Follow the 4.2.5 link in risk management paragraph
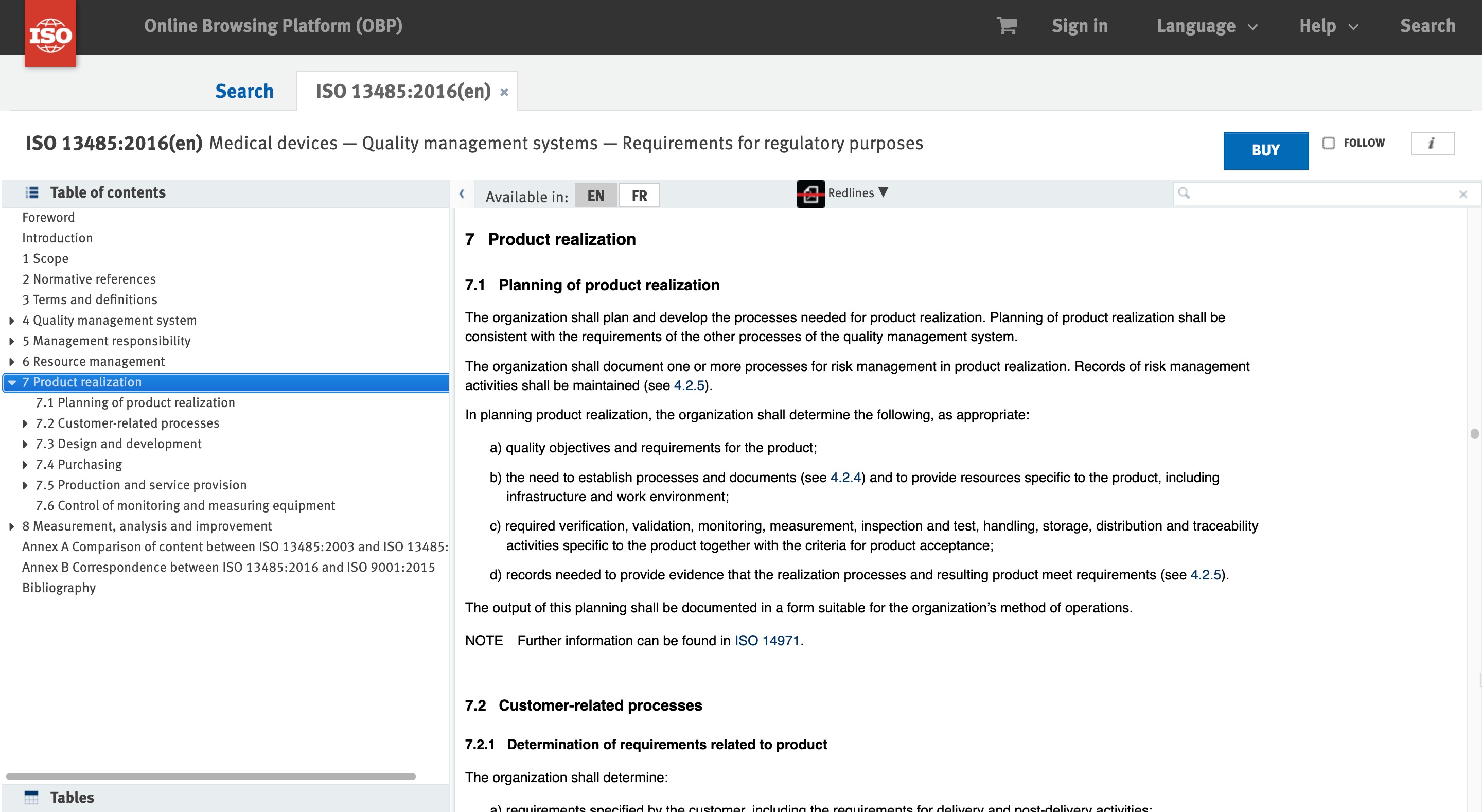This screenshot has height=812, width=1482. [x=689, y=385]
